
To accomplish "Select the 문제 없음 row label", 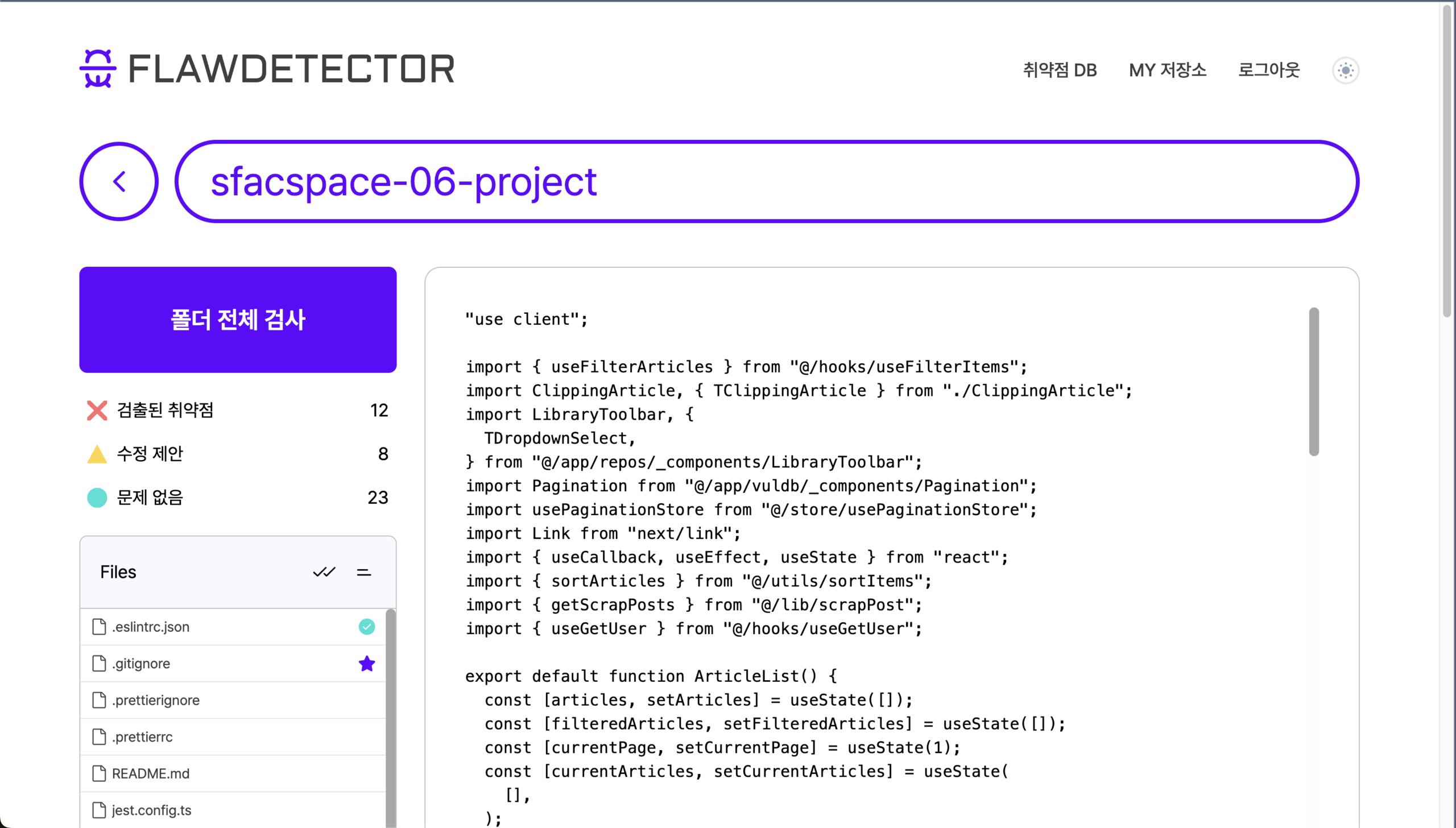I will tap(150, 498).
